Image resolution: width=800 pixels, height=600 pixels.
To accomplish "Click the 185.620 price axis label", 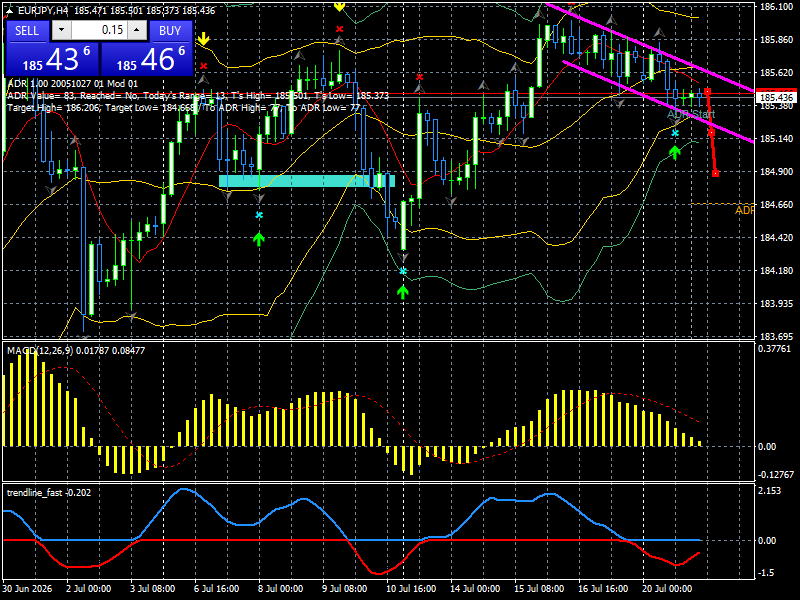I will [777, 73].
